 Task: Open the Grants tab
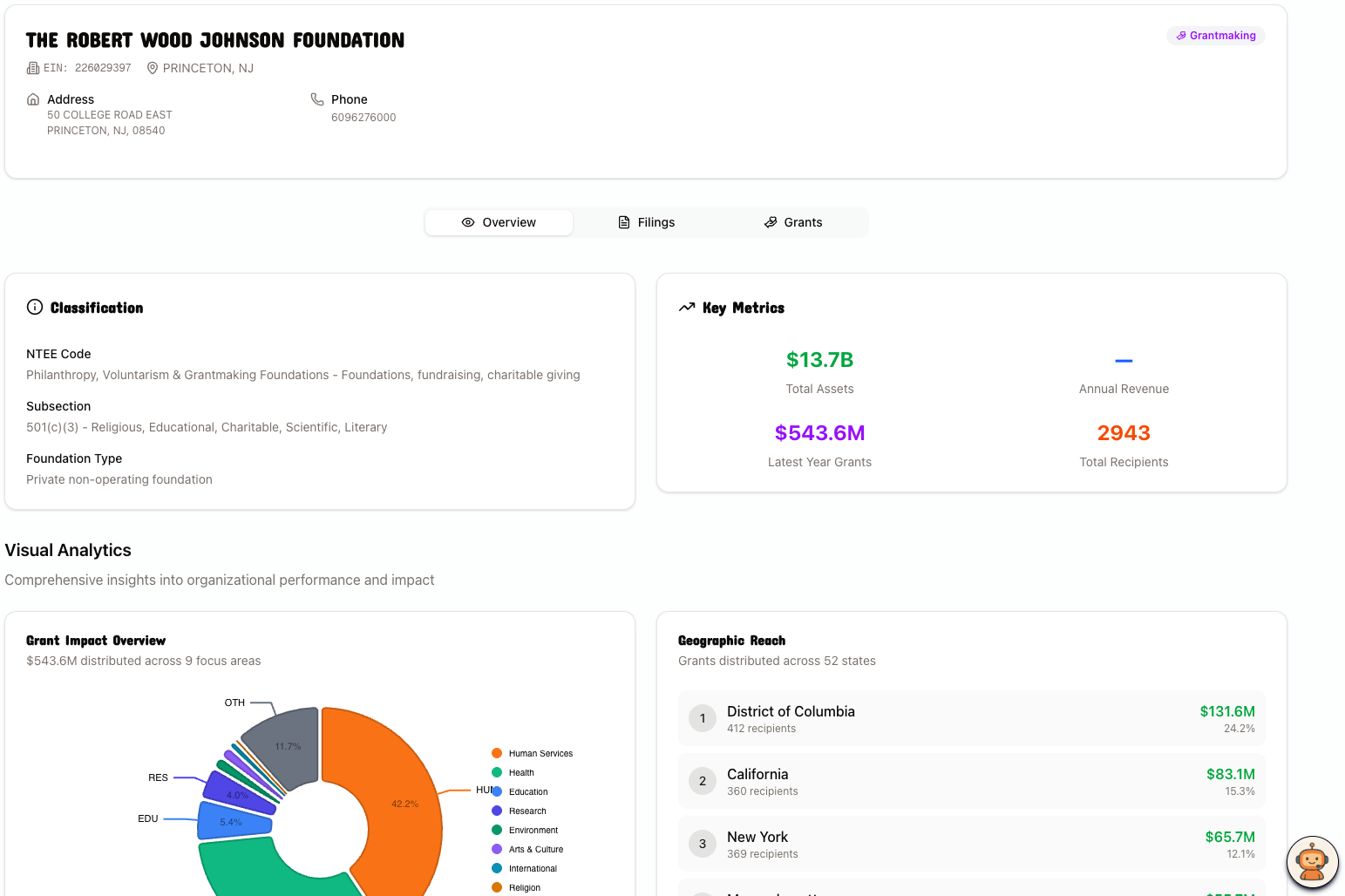793,222
